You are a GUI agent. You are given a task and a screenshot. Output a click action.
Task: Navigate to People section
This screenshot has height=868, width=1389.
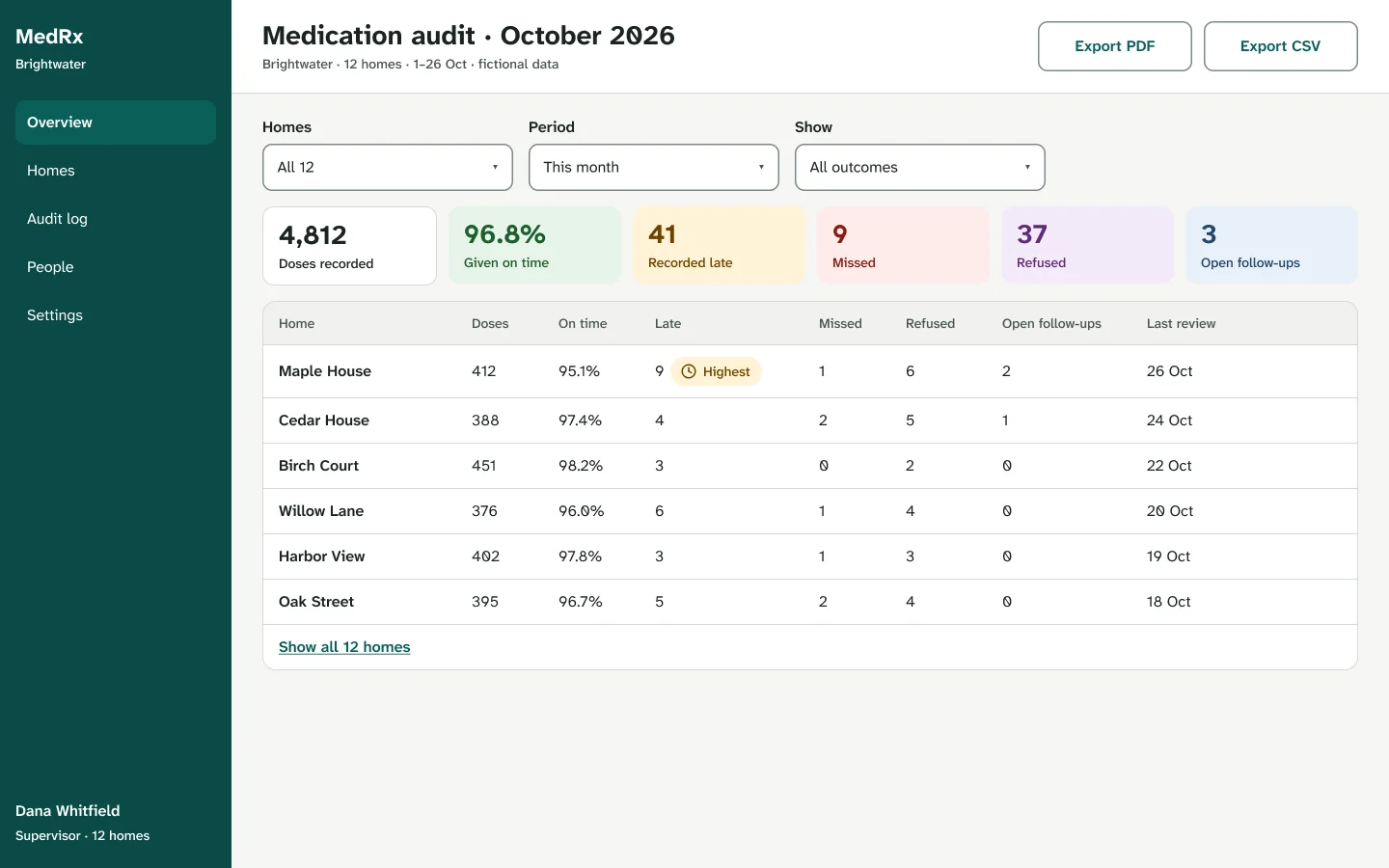116,267
